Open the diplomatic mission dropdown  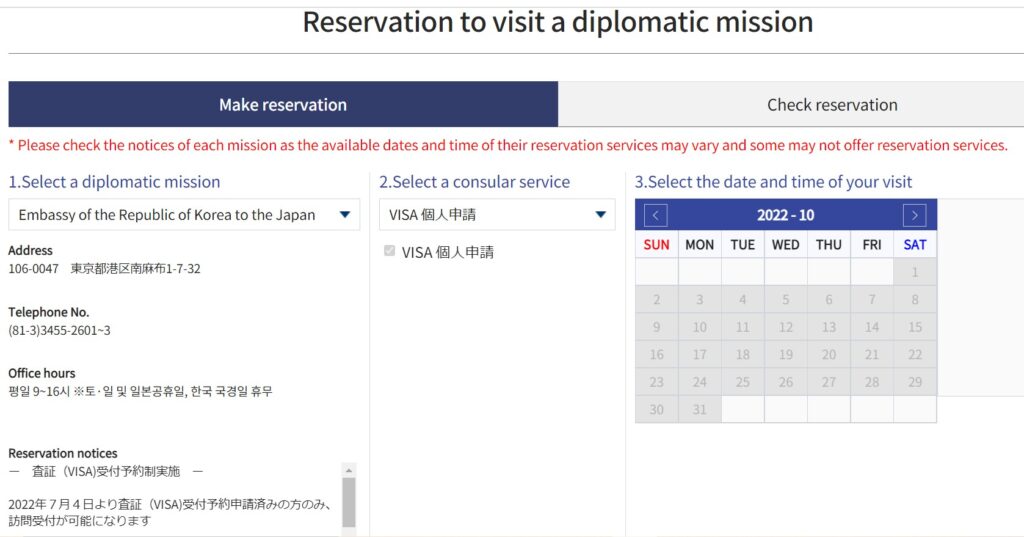(x=184, y=215)
